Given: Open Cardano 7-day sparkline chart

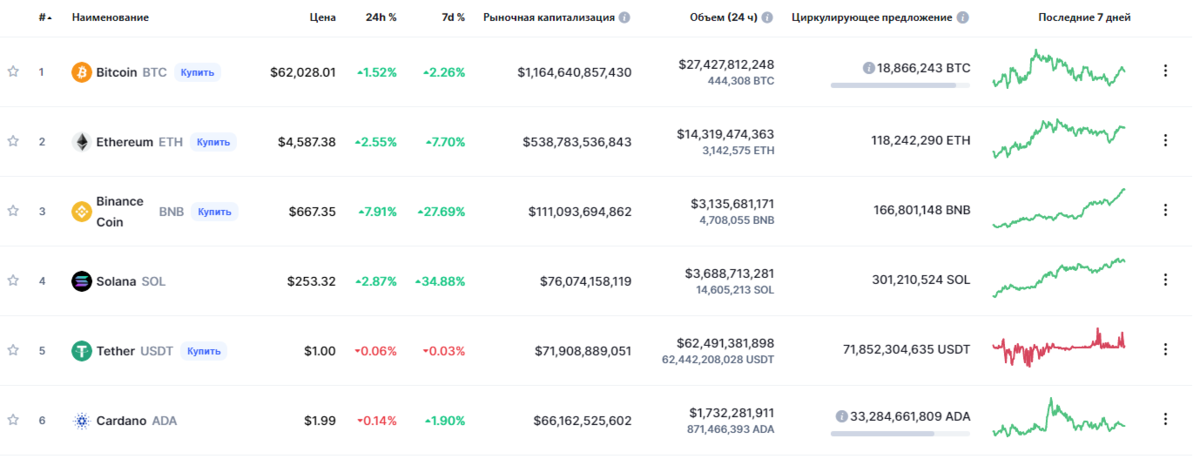Looking at the screenshot, I should point(1060,417).
